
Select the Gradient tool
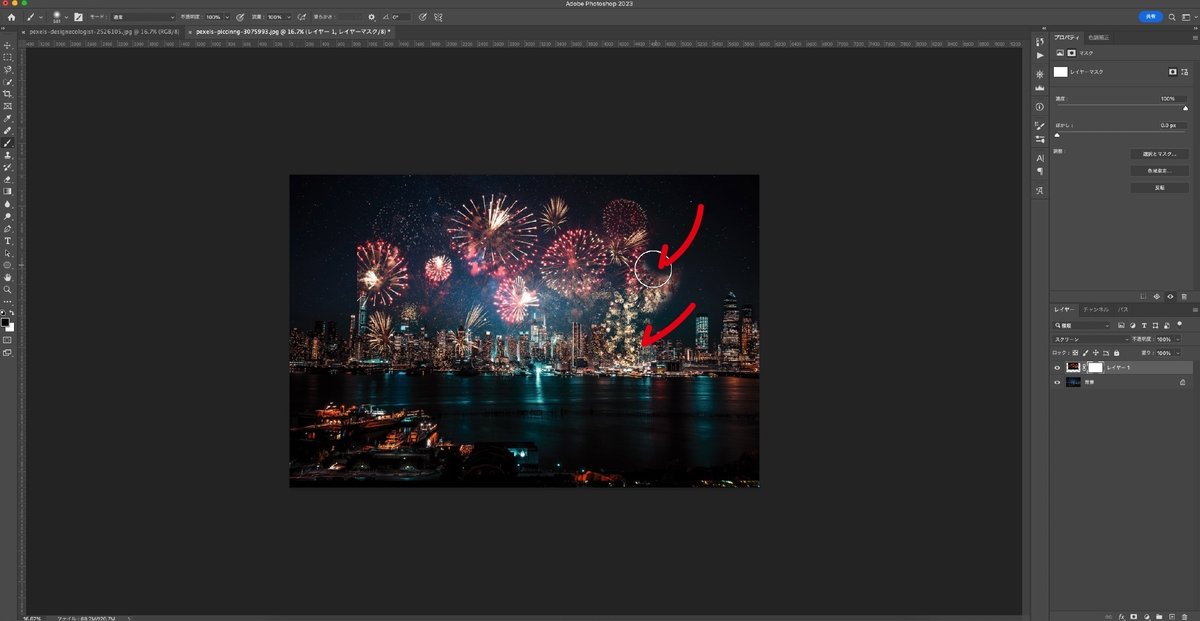pos(8,191)
